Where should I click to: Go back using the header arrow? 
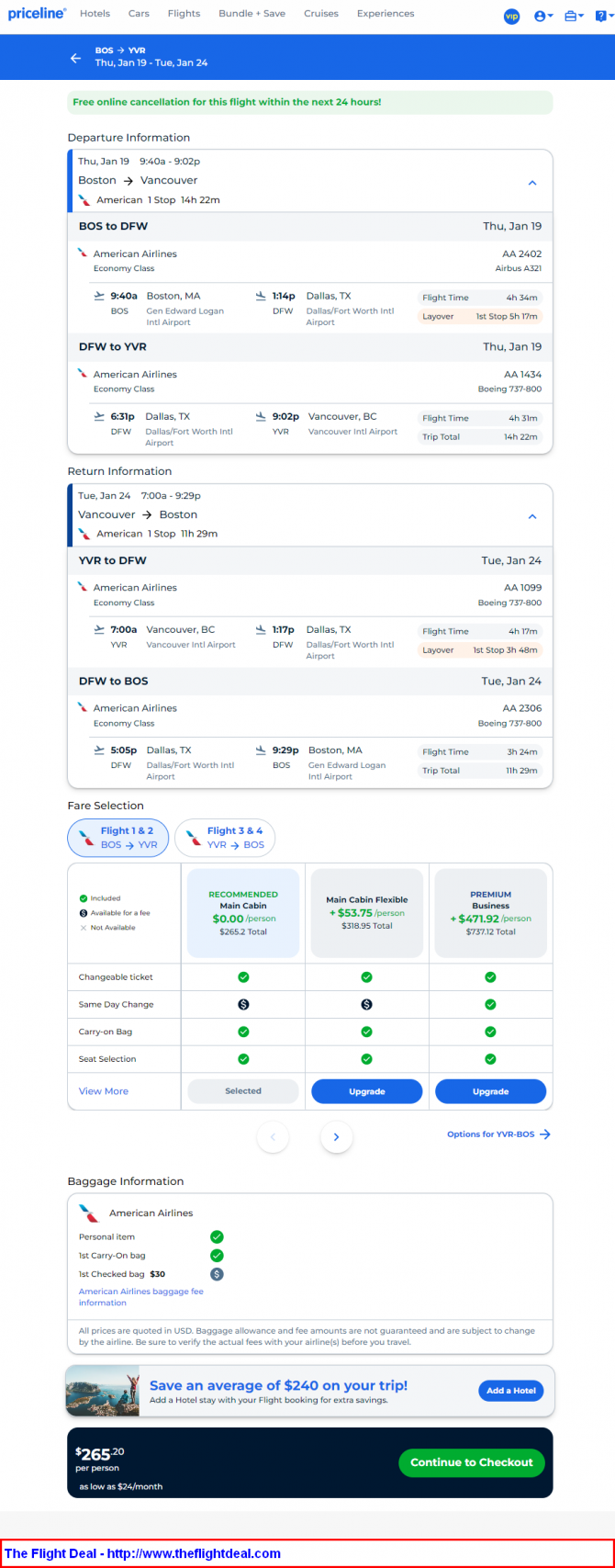(x=75, y=58)
